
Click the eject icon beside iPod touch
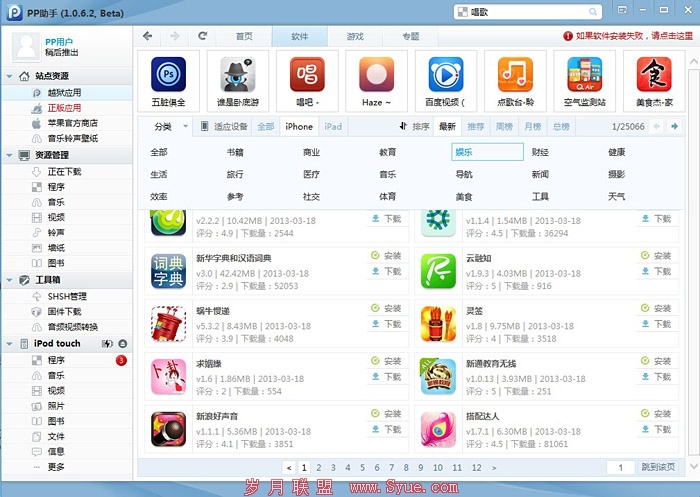pos(123,343)
